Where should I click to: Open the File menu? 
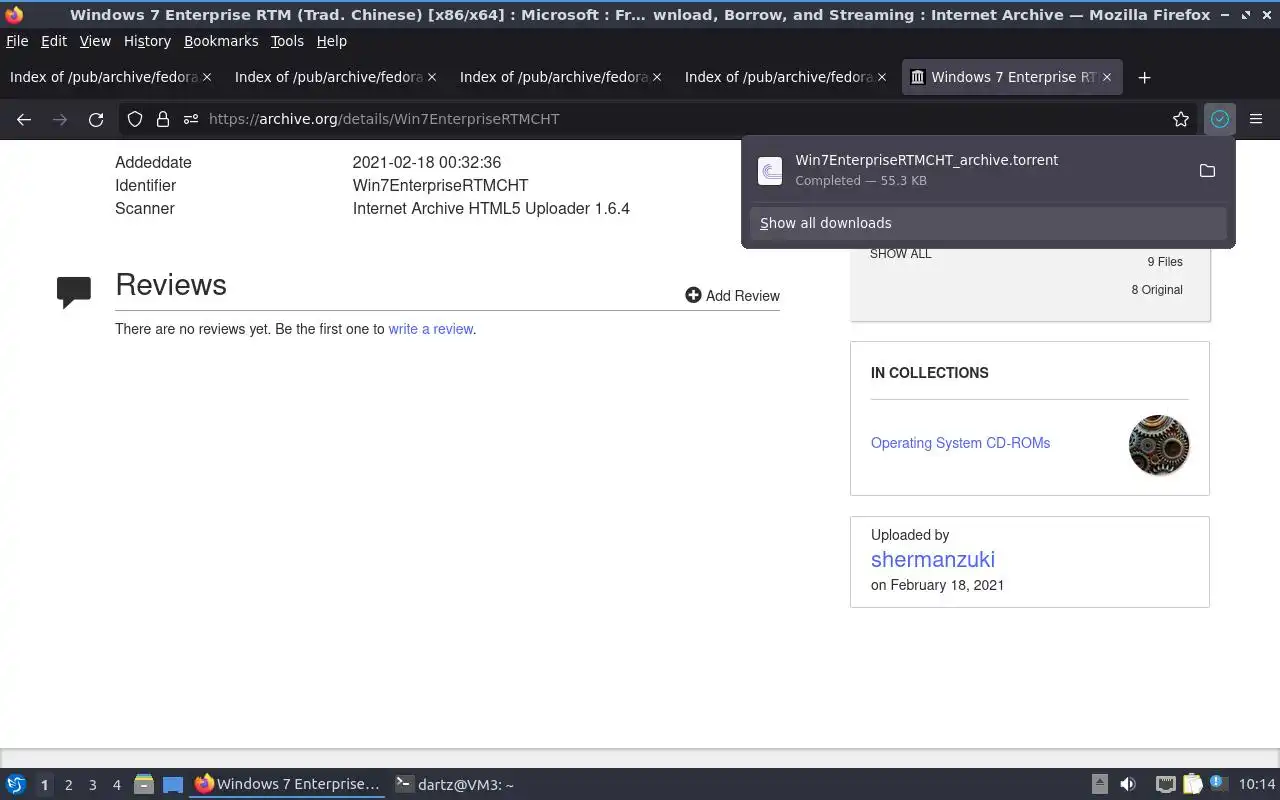pyautogui.click(x=17, y=41)
